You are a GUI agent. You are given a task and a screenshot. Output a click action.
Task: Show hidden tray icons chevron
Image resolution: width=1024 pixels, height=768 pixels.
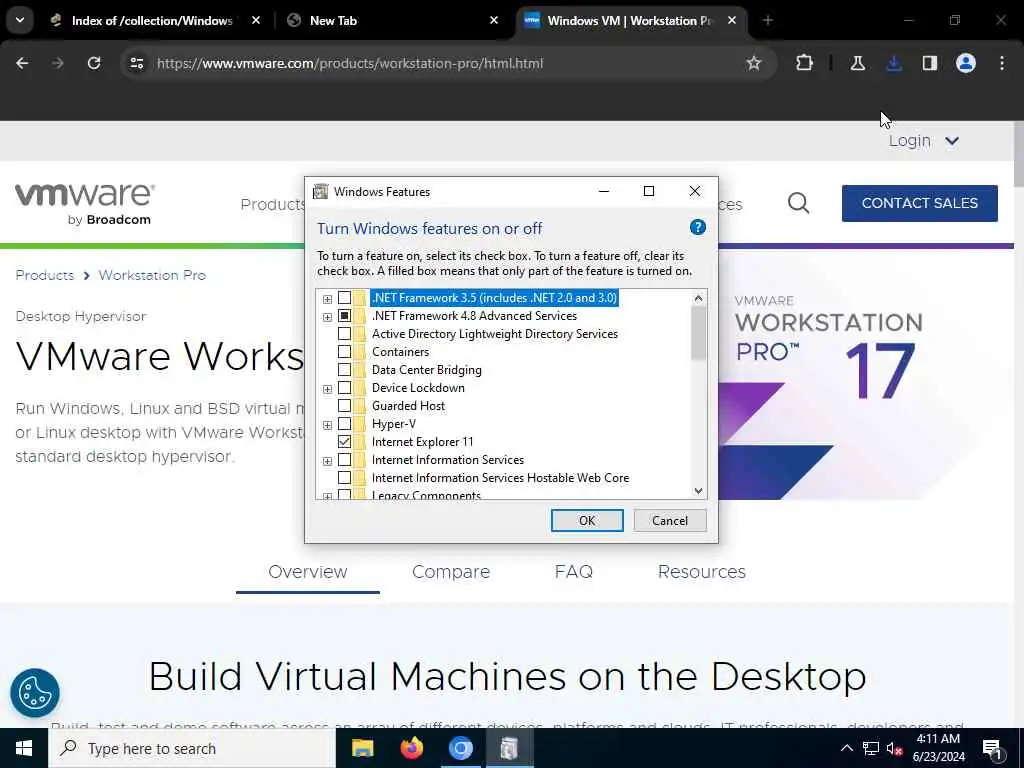[846, 748]
